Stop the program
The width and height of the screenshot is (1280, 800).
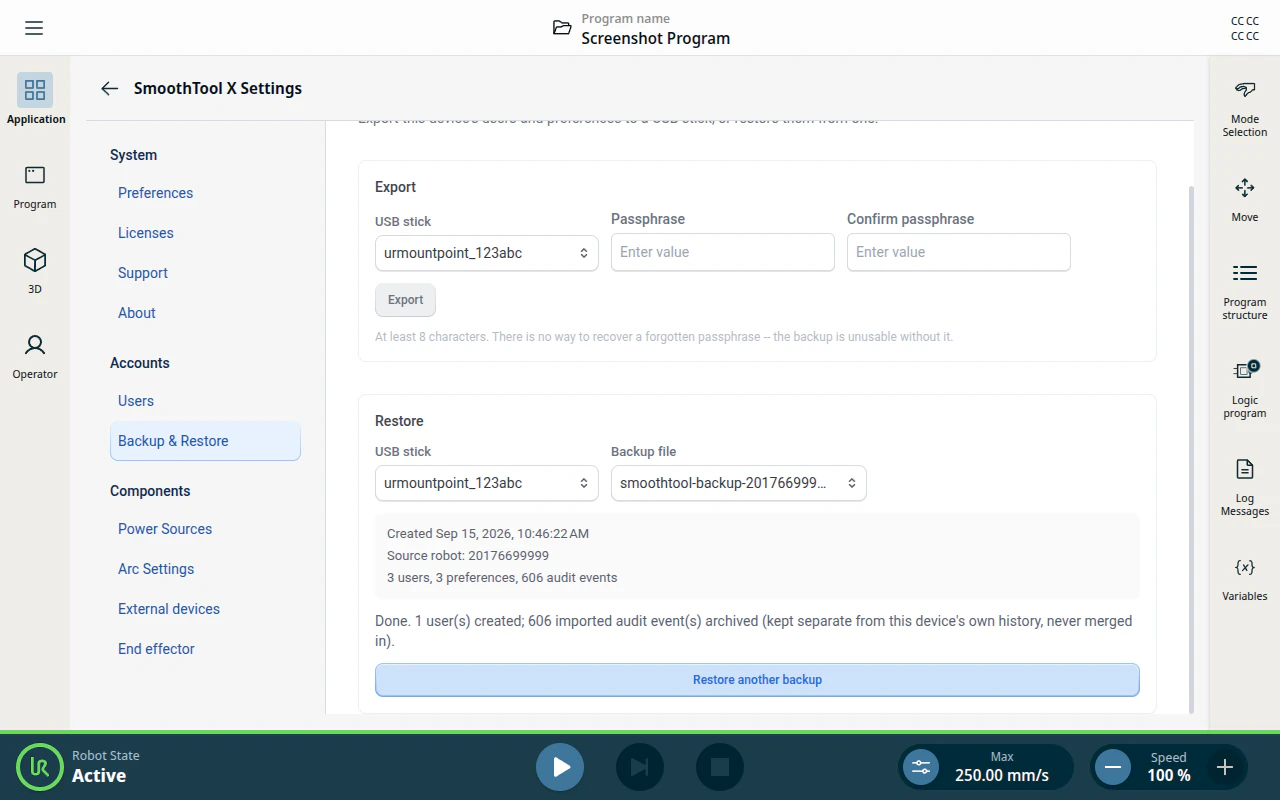[720, 767]
